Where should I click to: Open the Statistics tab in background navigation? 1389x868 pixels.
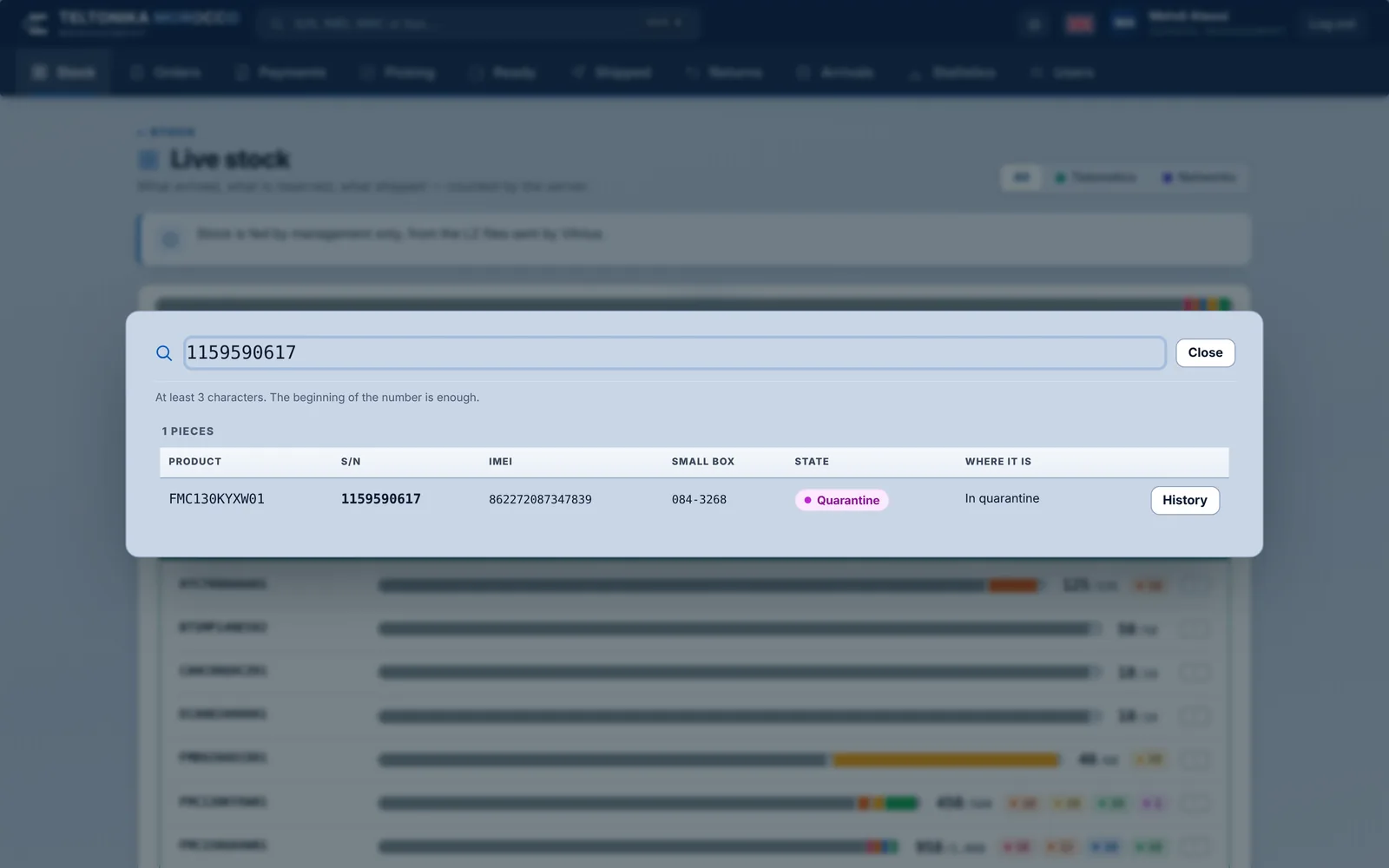952,72
